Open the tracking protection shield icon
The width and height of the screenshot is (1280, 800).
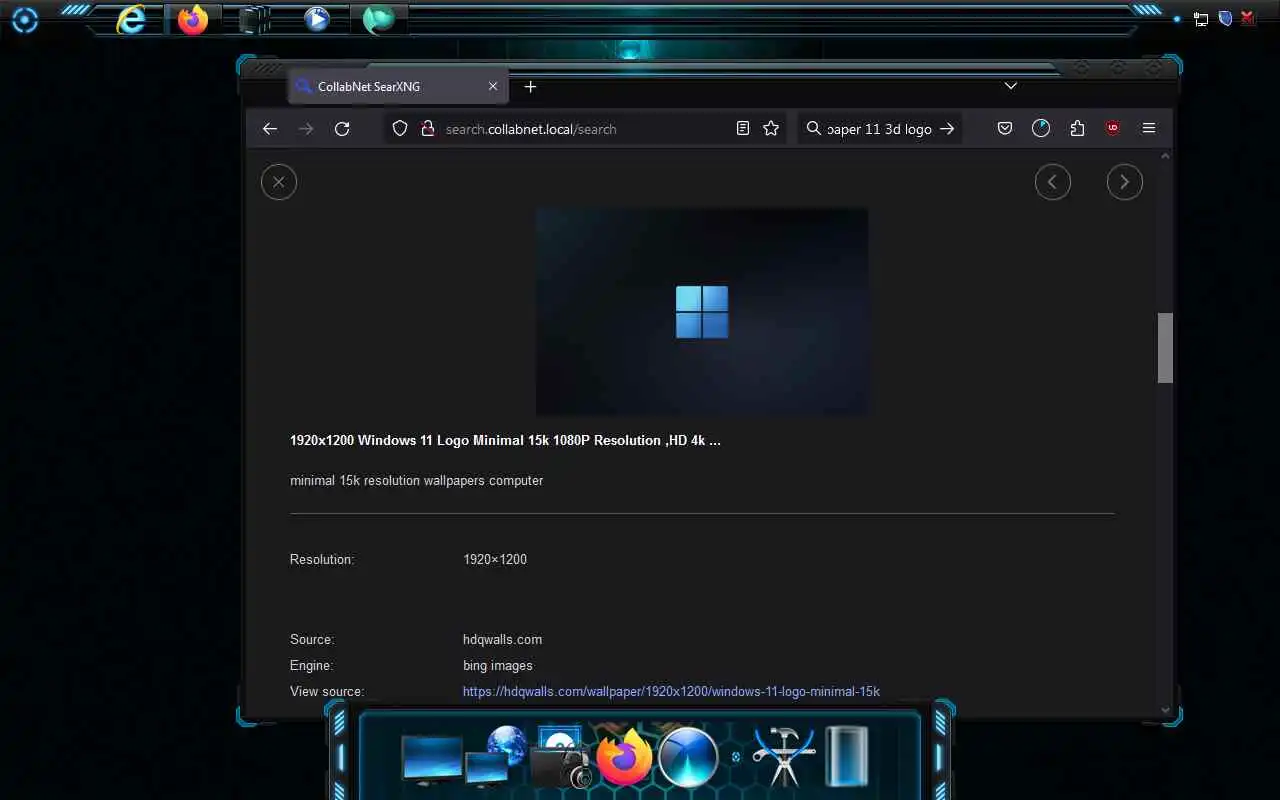click(400, 129)
